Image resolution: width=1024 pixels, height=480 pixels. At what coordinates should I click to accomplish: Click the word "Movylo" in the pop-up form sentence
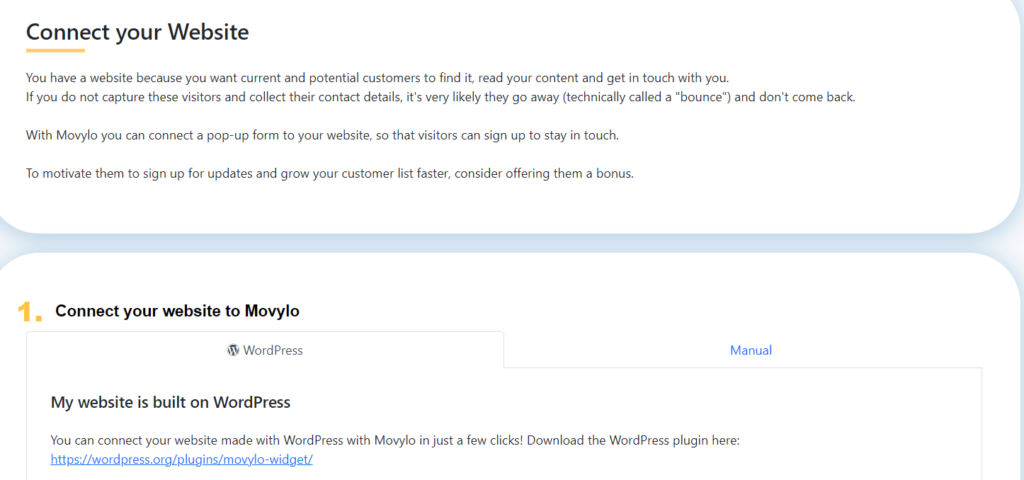pyautogui.click(x=76, y=136)
